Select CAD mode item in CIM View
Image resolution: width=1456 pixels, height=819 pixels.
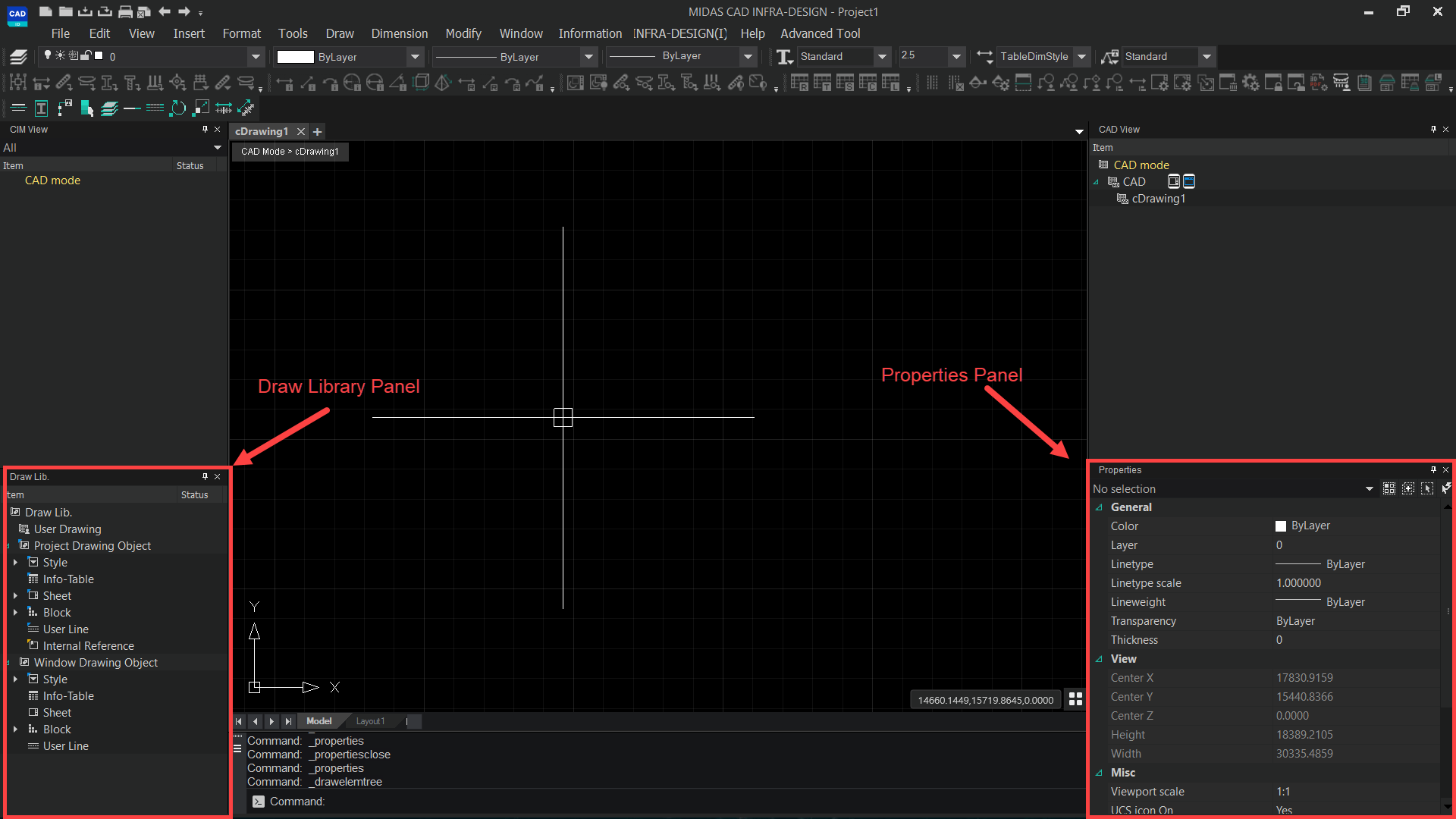coord(52,180)
